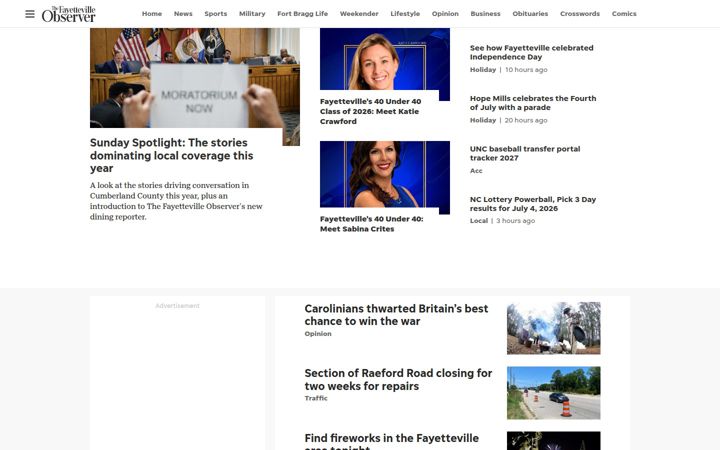Click the Sunday Spotlight summary paragraph
The image size is (720, 450).
(x=176, y=201)
